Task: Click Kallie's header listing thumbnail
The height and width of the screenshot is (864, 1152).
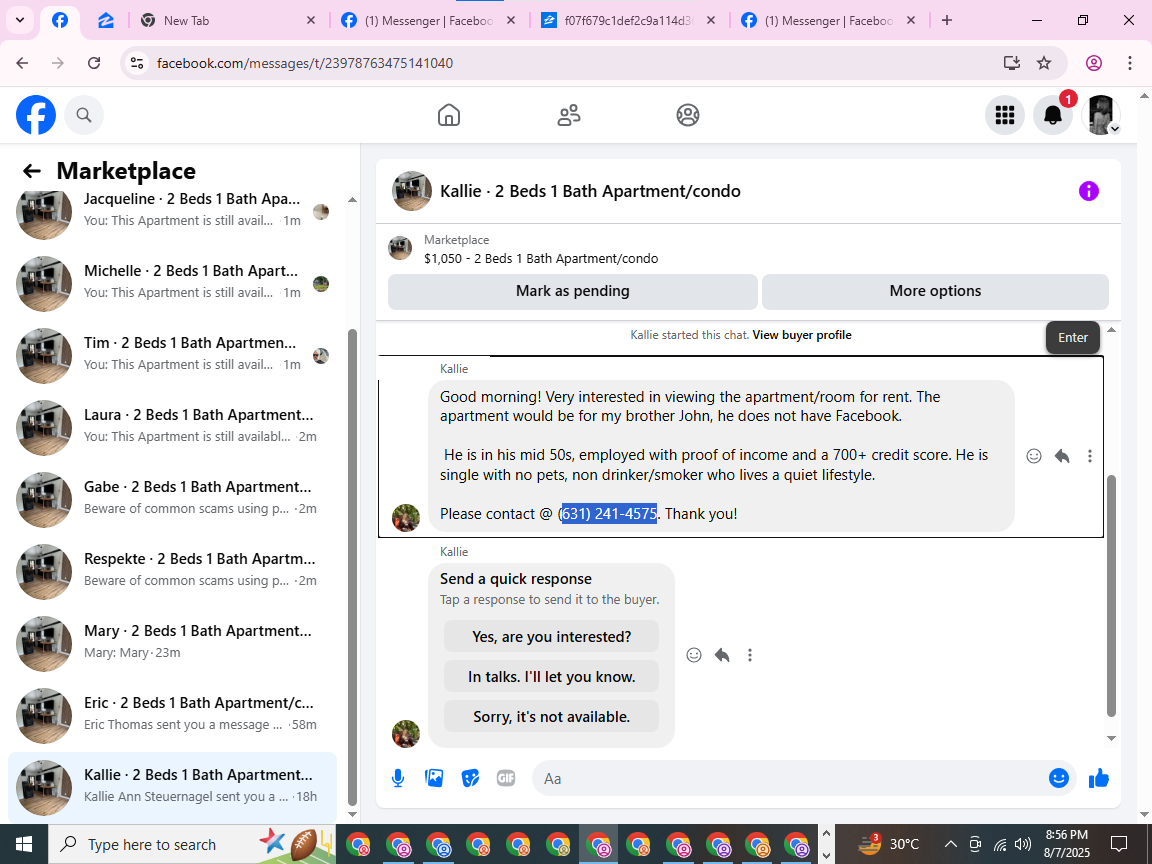Action: coord(412,191)
